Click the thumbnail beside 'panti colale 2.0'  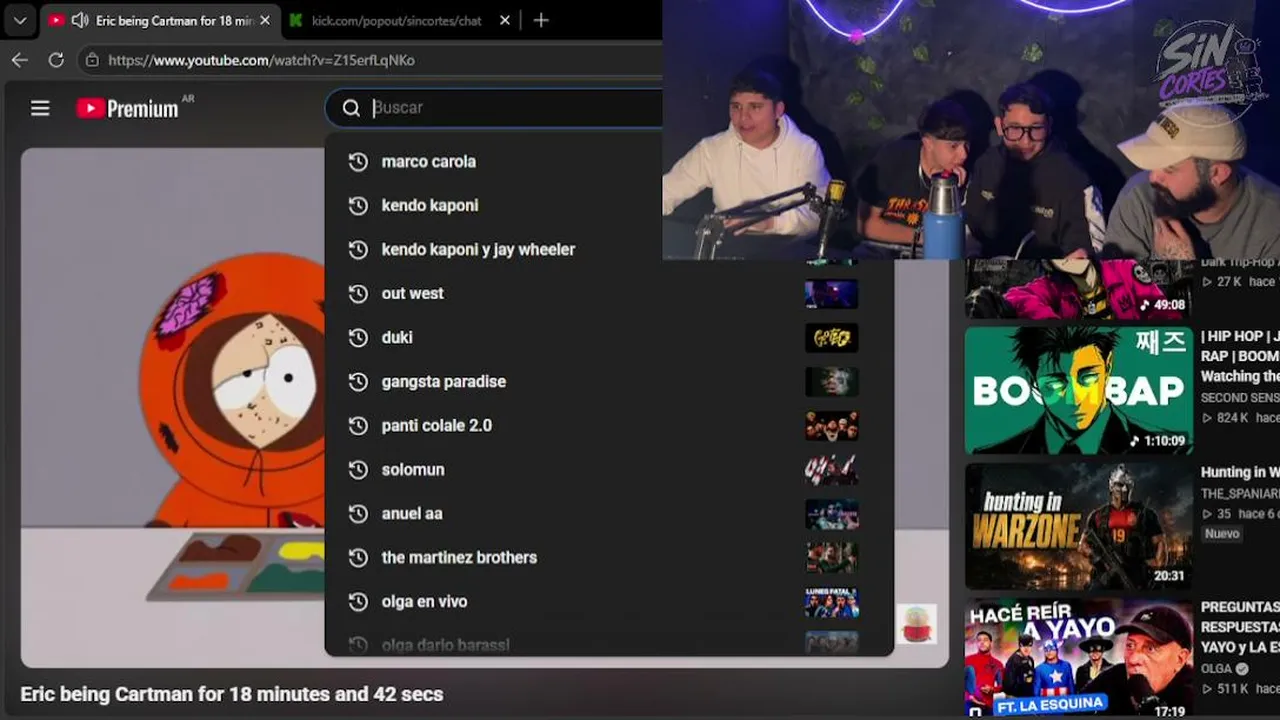coord(832,426)
